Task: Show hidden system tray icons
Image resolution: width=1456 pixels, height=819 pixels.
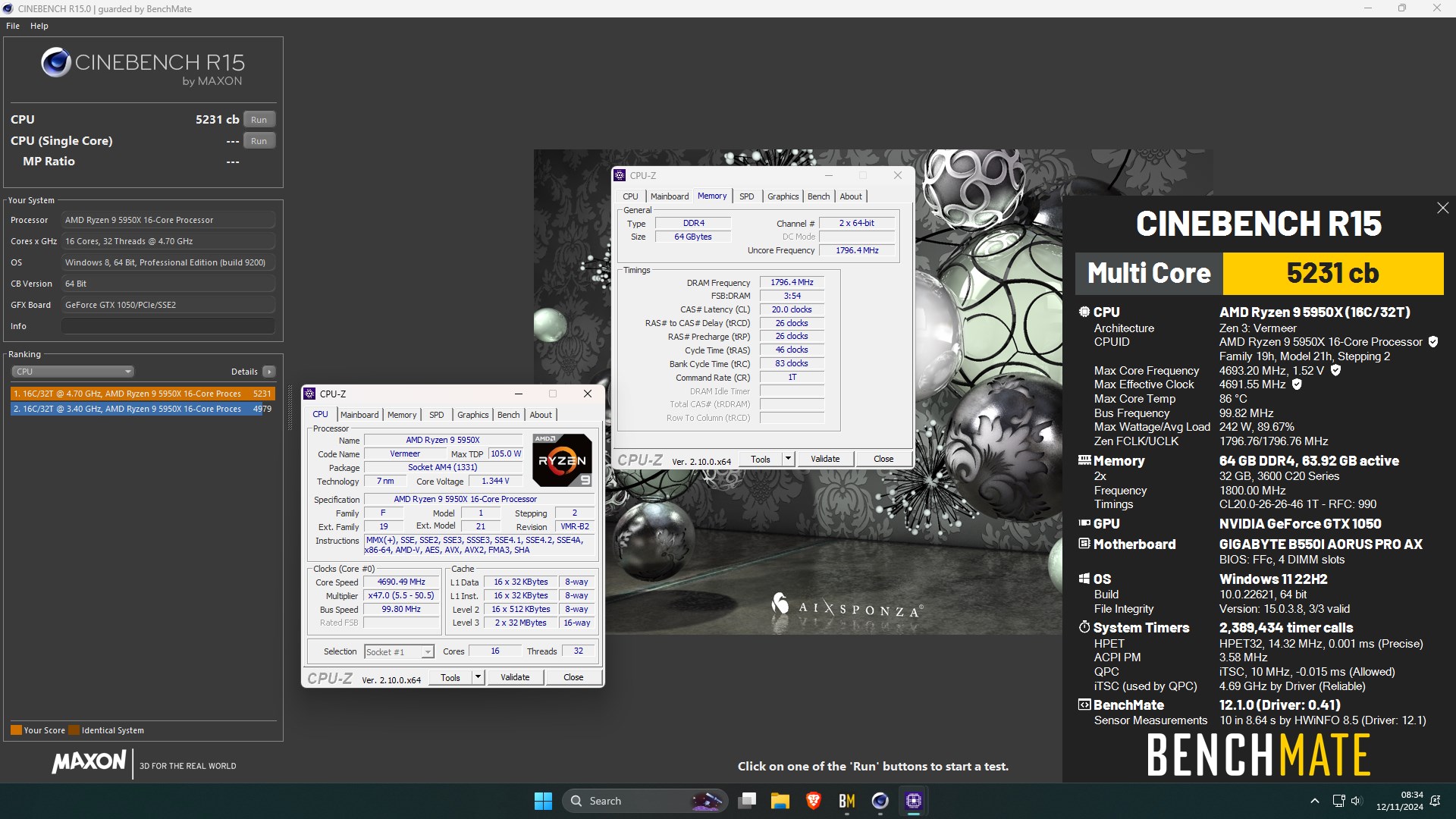Action: pos(1315,801)
